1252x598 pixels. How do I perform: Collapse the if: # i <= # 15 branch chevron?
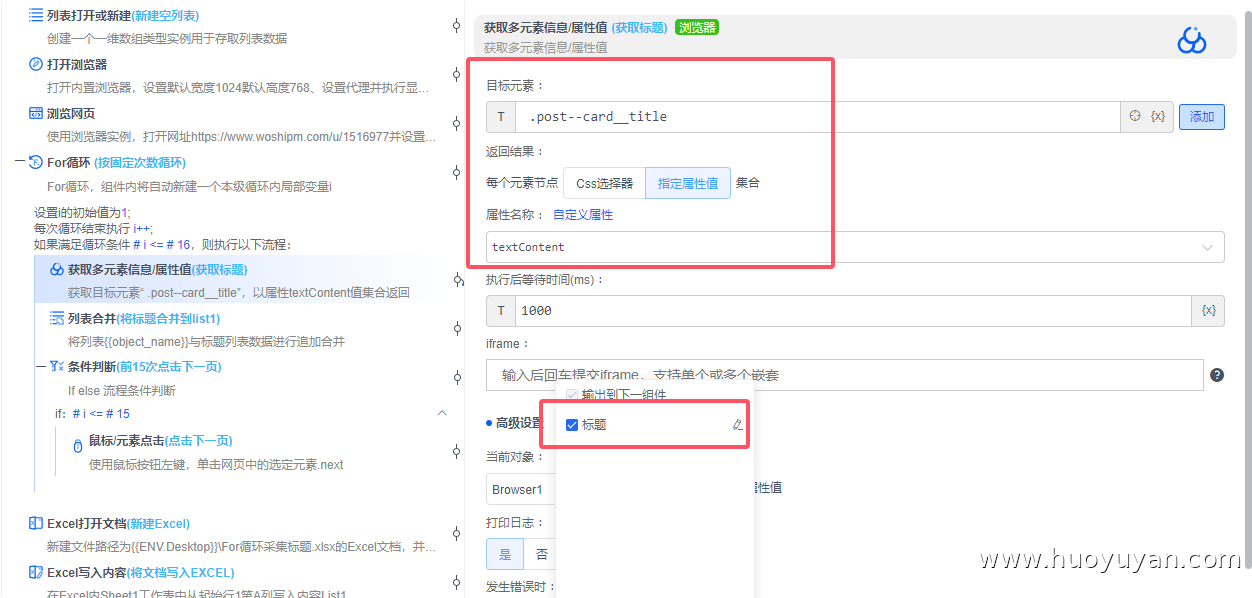(x=442, y=413)
